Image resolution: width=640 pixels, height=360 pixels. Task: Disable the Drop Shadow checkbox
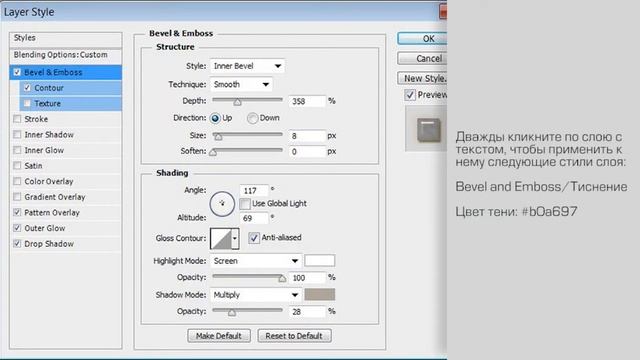[17, 244]
